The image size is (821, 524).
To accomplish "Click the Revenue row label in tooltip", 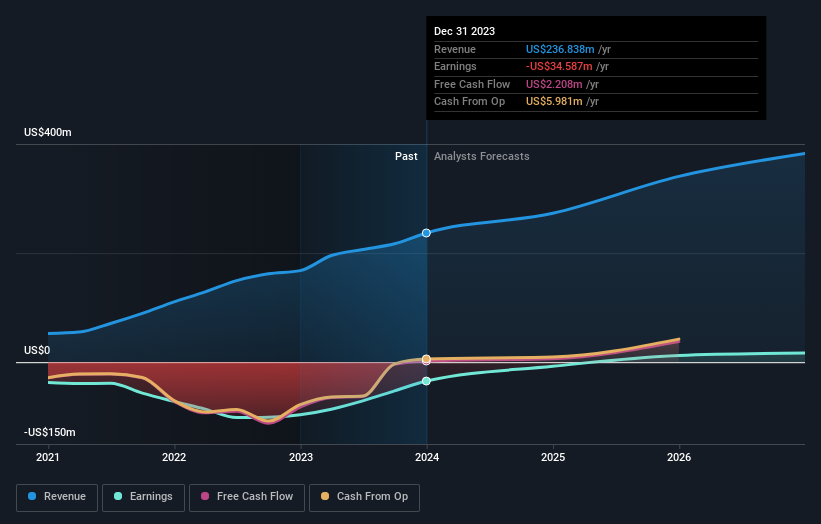I will click(455, 49).
